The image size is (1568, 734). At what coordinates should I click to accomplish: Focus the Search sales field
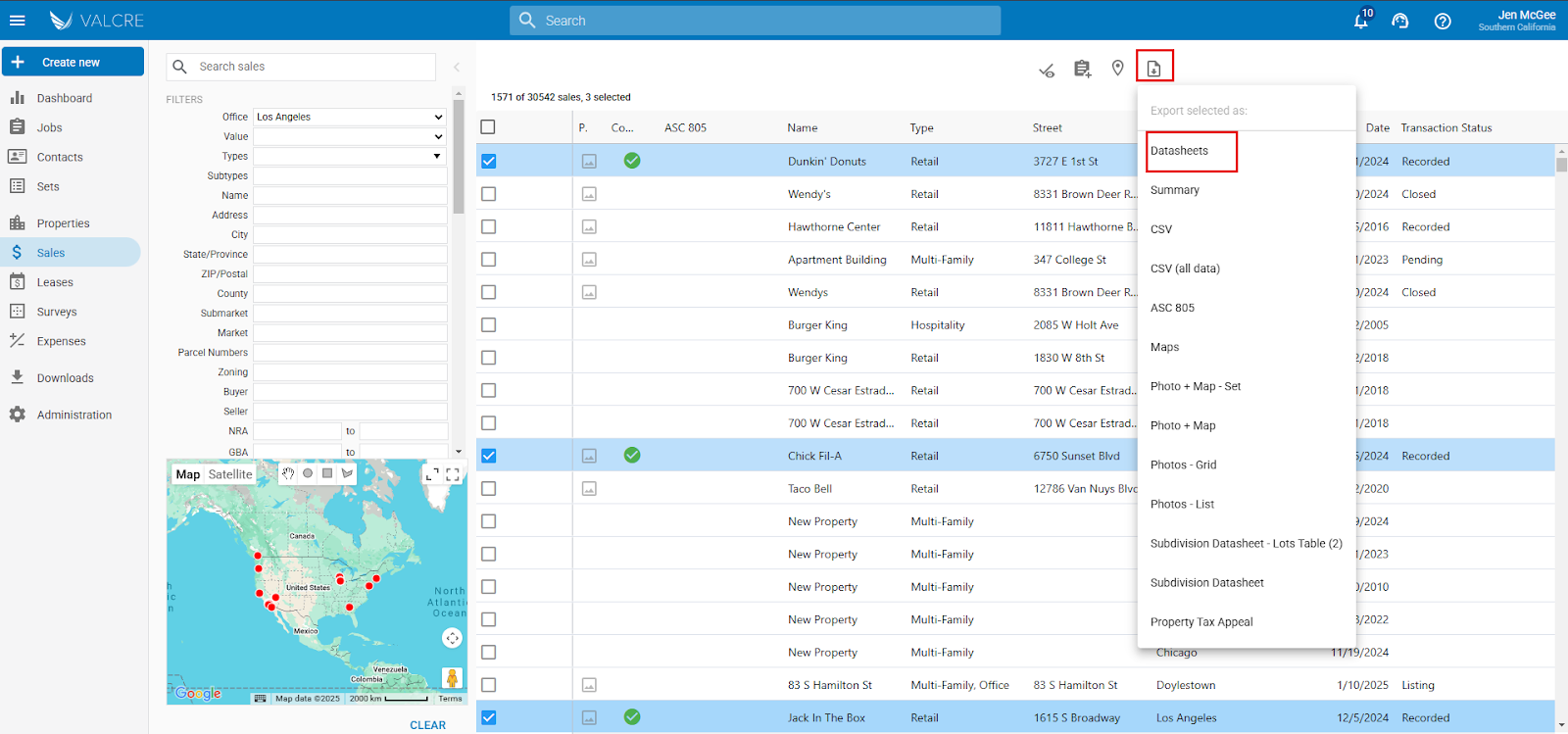[x=301, y=67]
